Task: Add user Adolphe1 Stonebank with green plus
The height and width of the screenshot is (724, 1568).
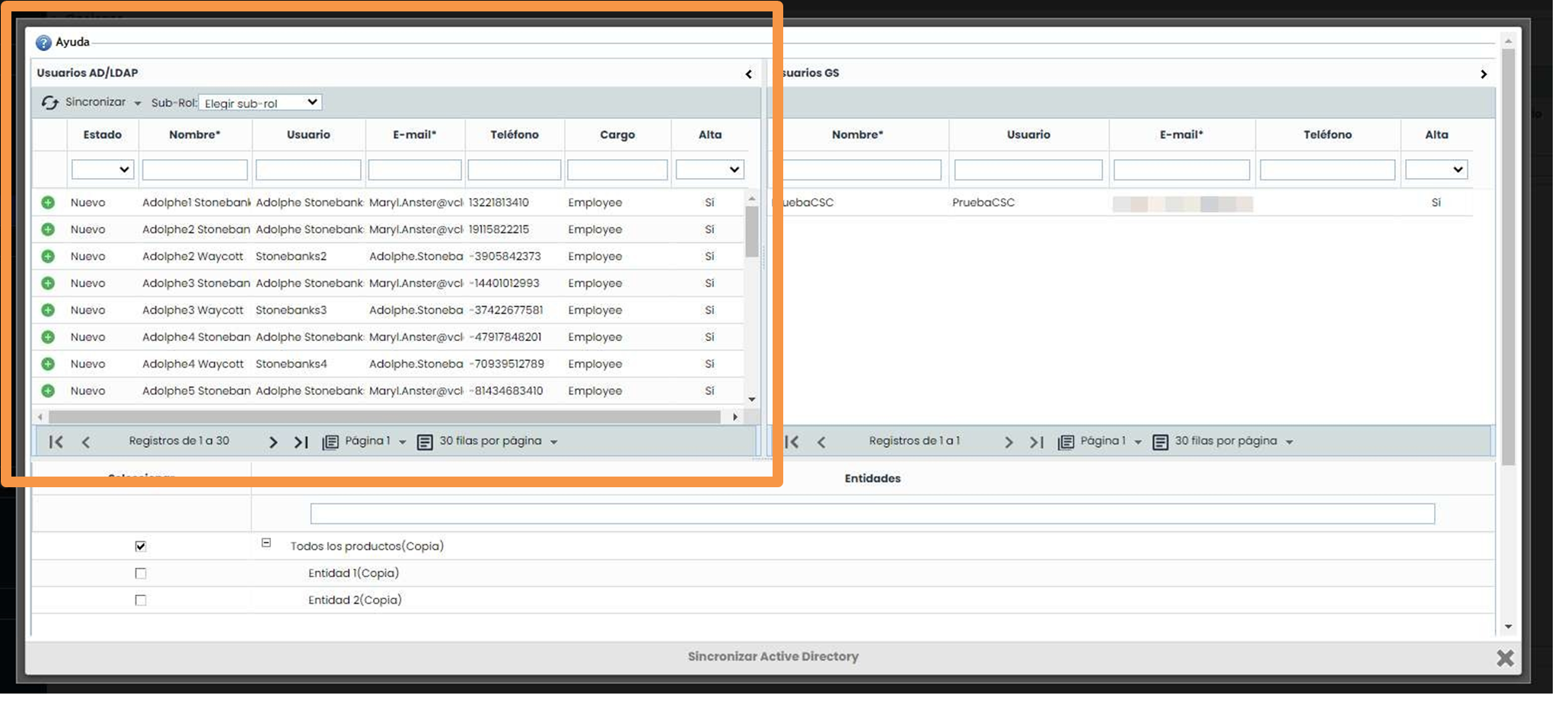Action: point(48,203)
